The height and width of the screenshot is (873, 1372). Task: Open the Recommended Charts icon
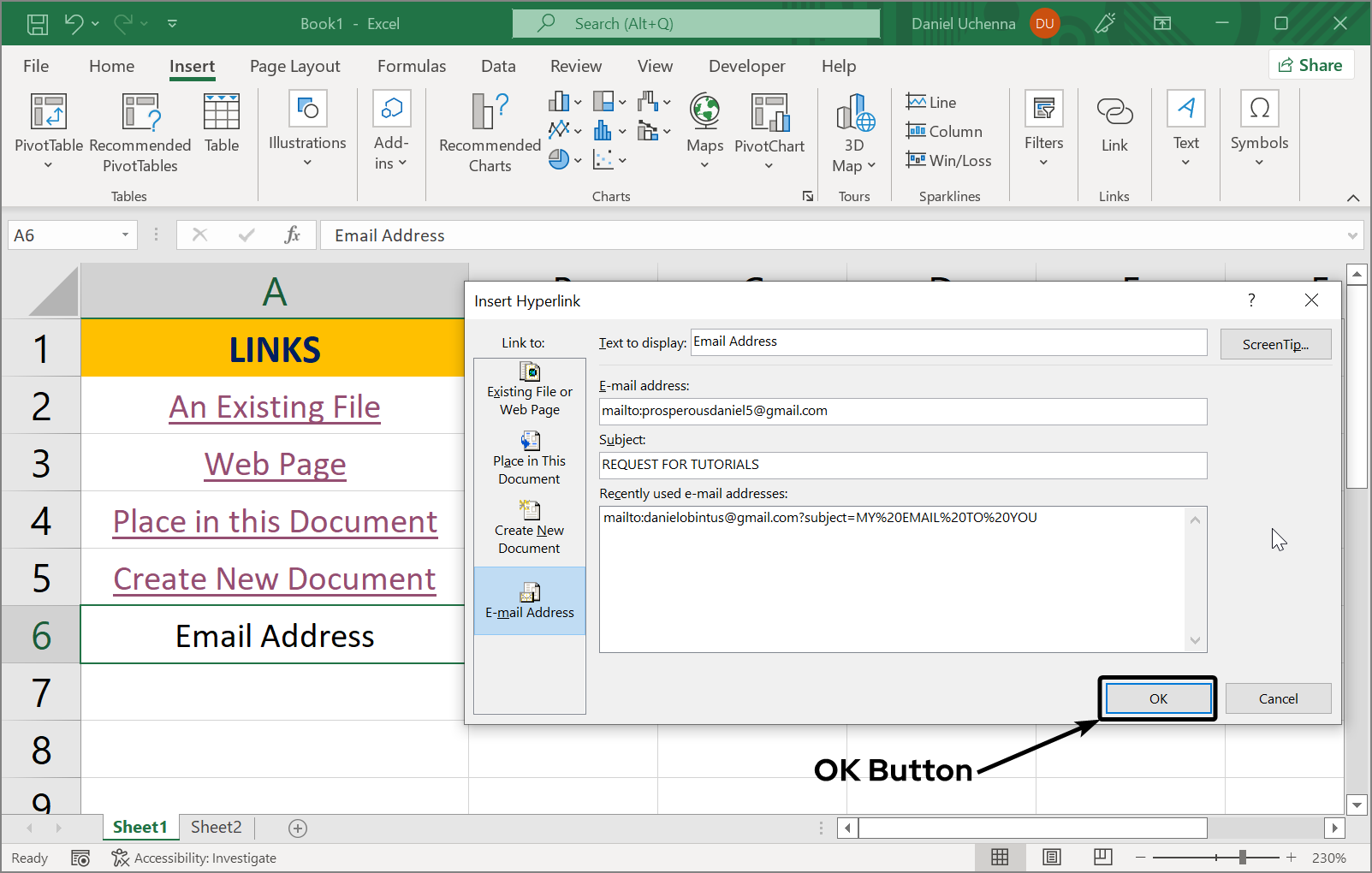[490, 112]
